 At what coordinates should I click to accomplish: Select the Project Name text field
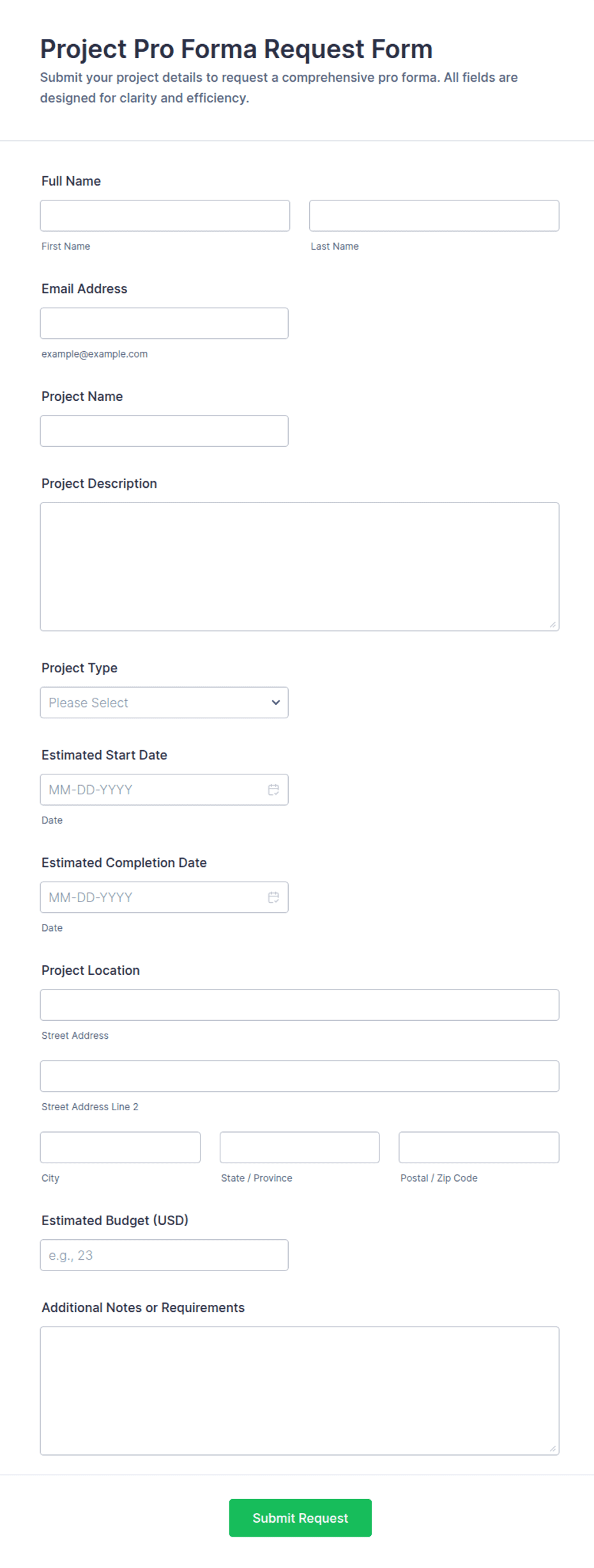click(164, 431)
